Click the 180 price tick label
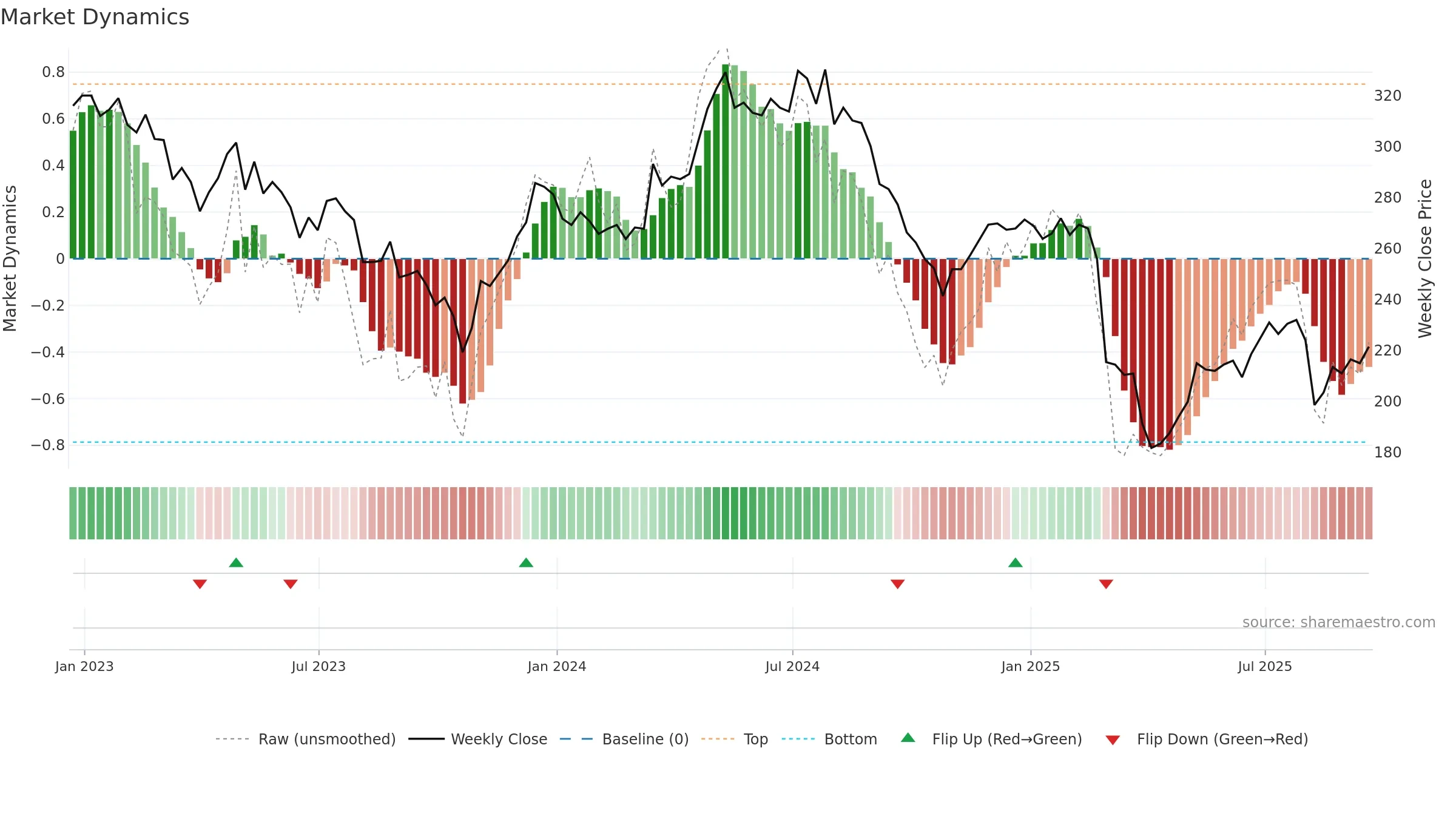Screen dimensions: 1456x819 tap(1388, 452)
